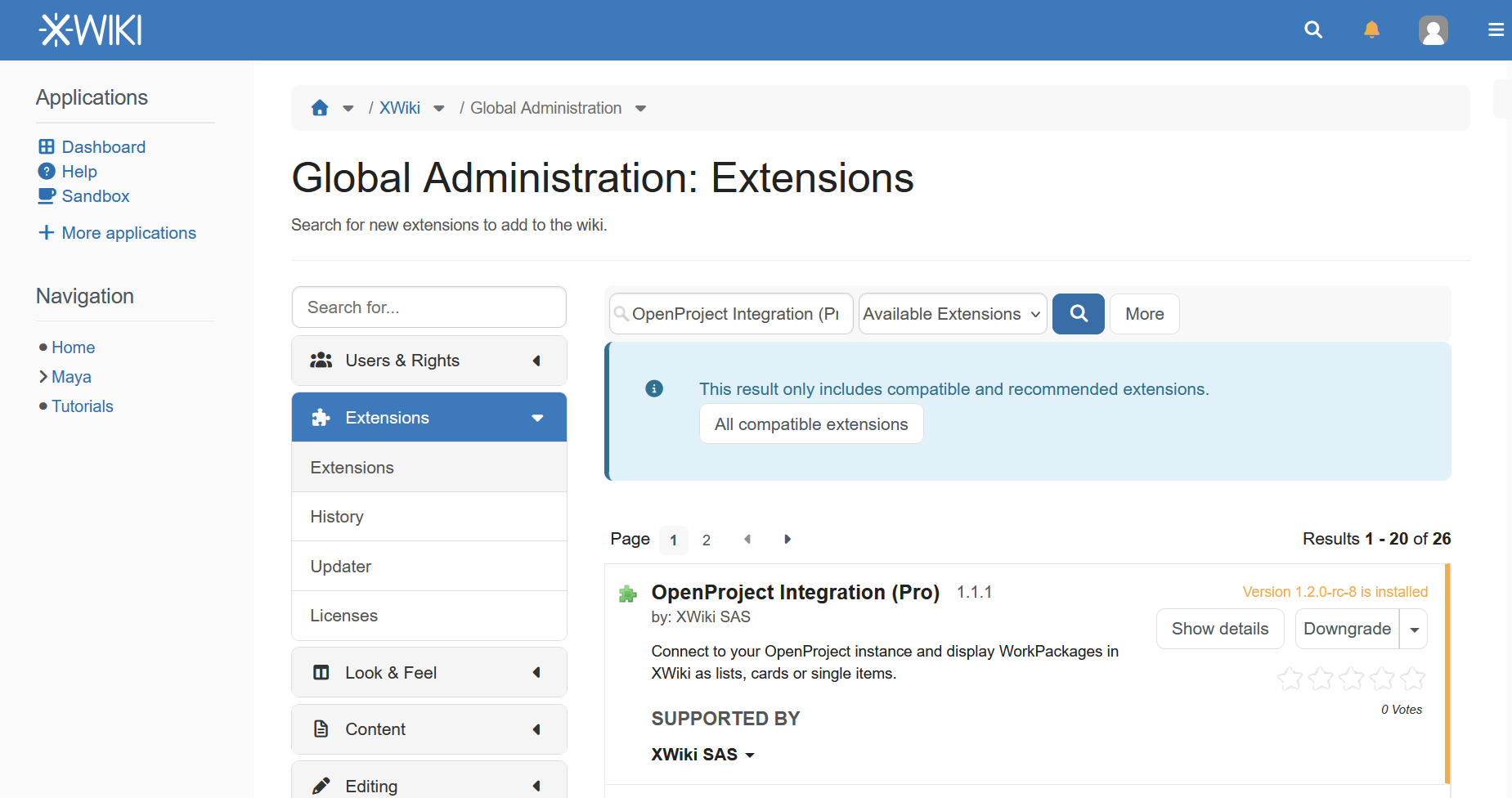1512x798 pixels.
Task: Click Show details for OpenProject Integration
Action: (1220, 629)
